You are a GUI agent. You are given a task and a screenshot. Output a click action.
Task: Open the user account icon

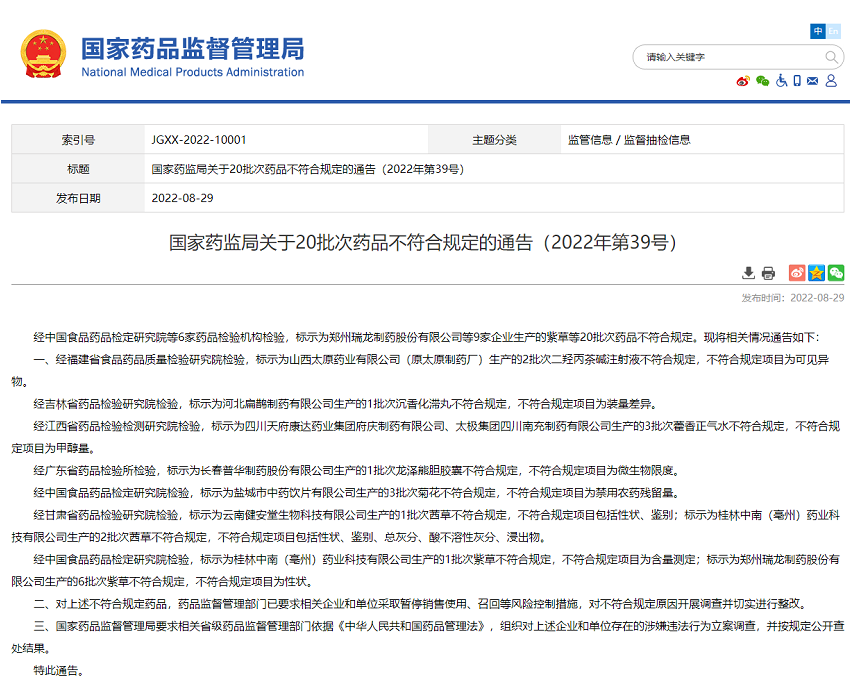click(x=830, y=81)
